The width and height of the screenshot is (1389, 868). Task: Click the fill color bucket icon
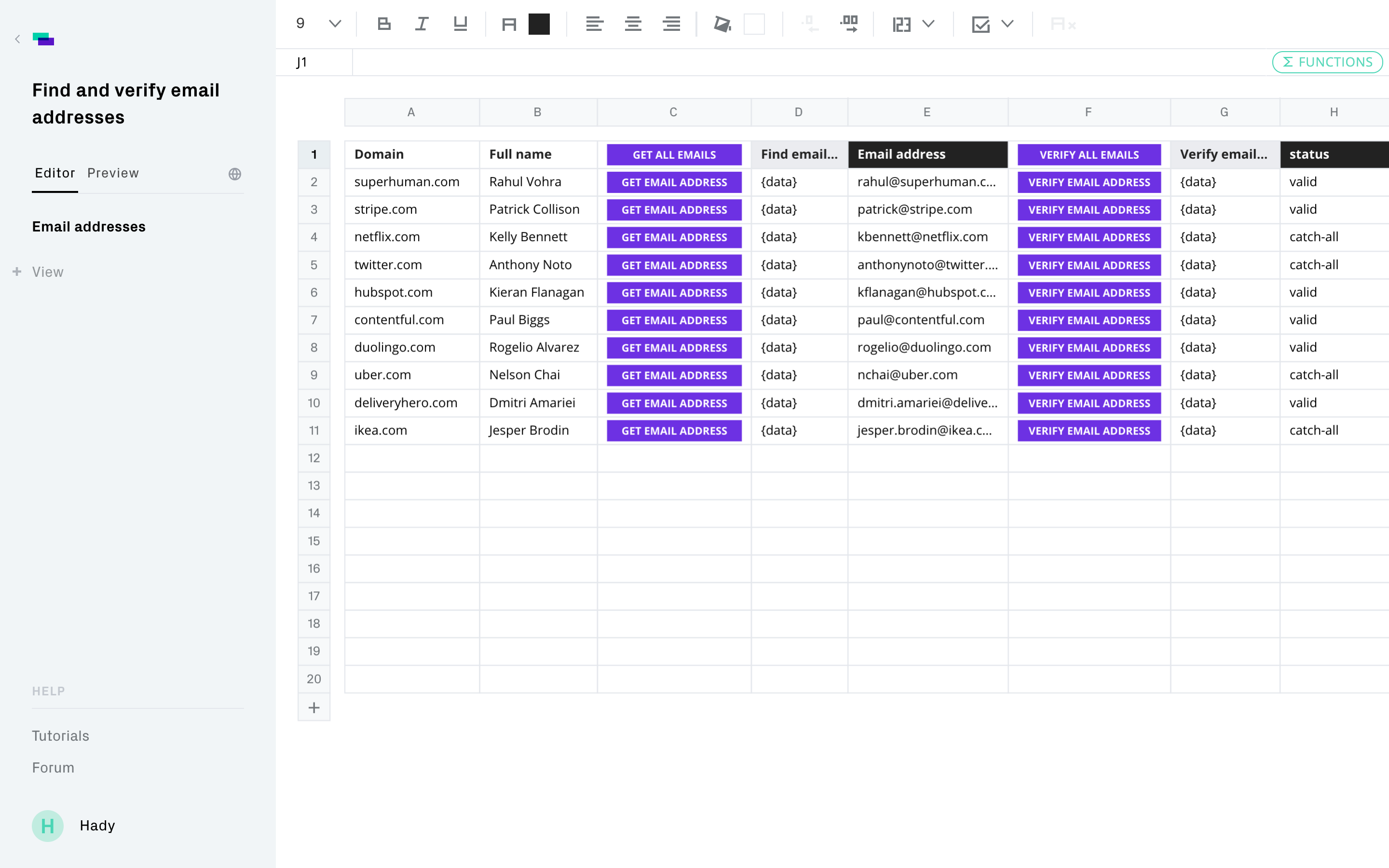722,24
